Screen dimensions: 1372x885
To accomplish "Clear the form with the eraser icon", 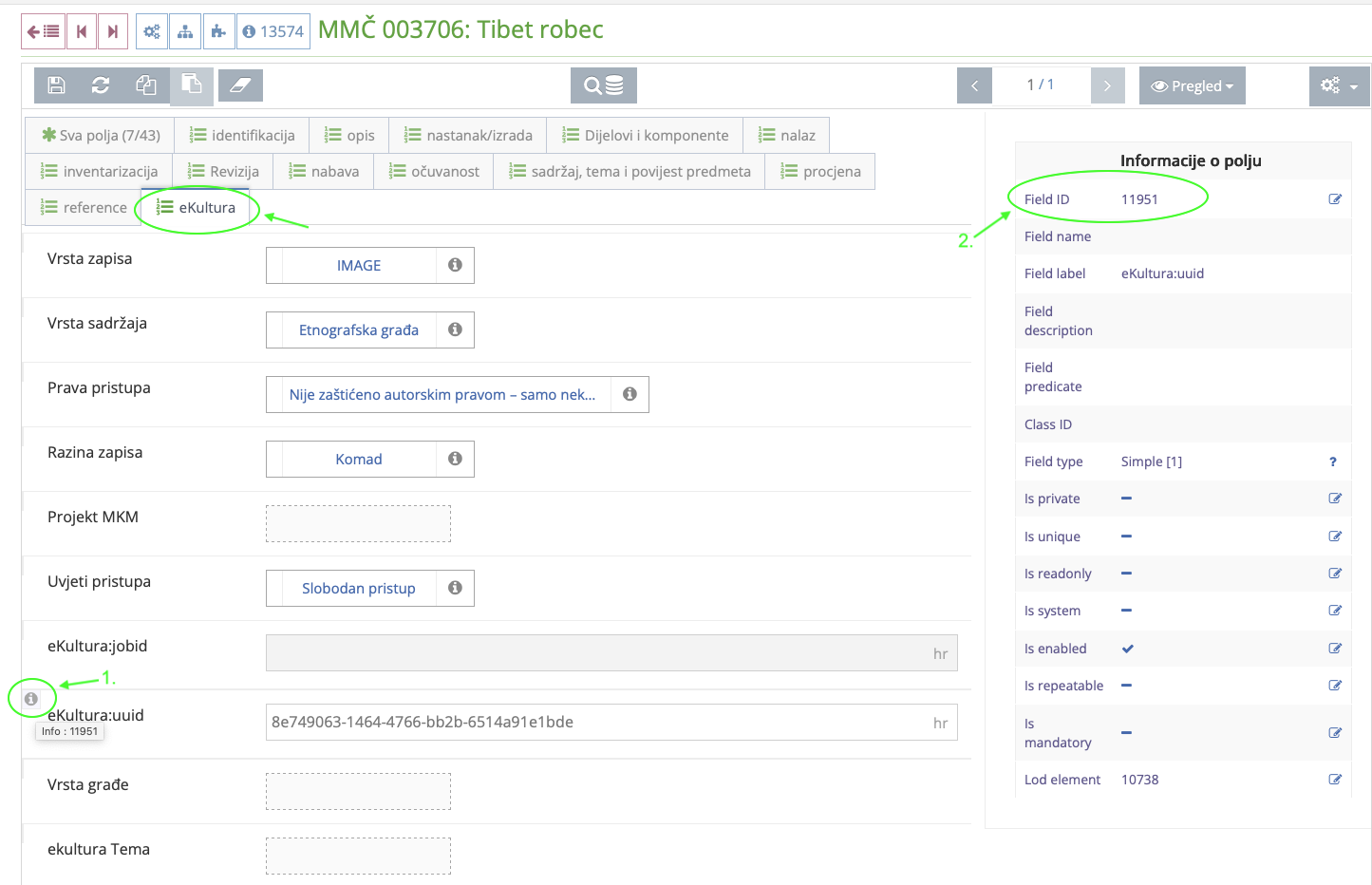I will 240,85.
